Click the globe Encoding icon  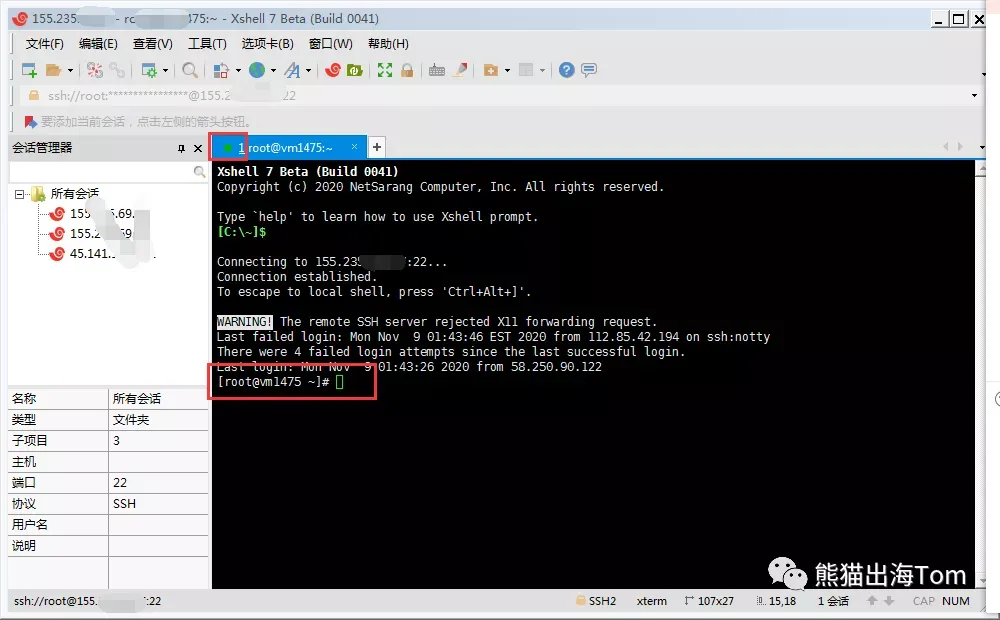click(x=257, y=70)
